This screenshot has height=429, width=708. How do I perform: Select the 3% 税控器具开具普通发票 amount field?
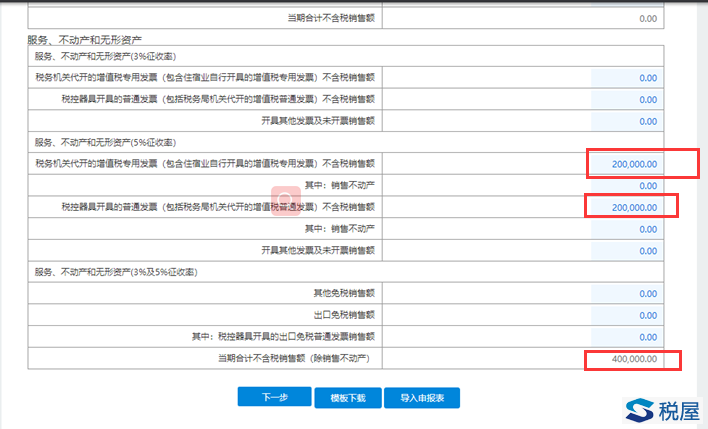pos(627,99)
